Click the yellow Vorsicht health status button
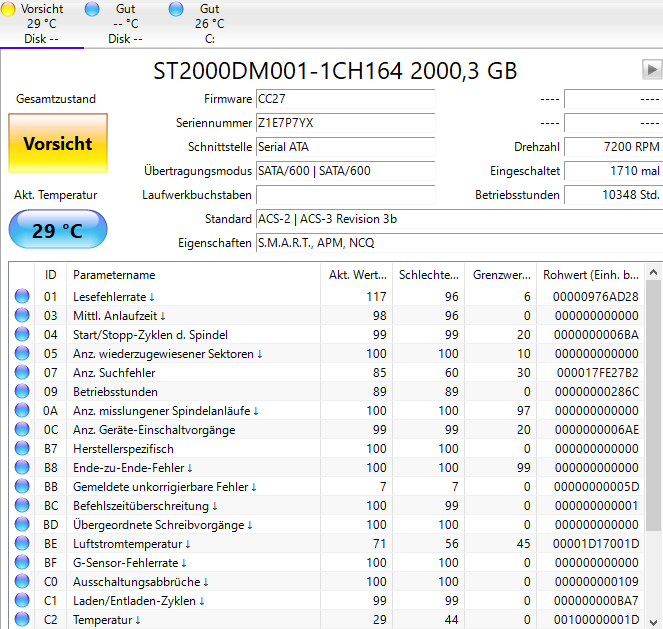 tap(58, 143)
